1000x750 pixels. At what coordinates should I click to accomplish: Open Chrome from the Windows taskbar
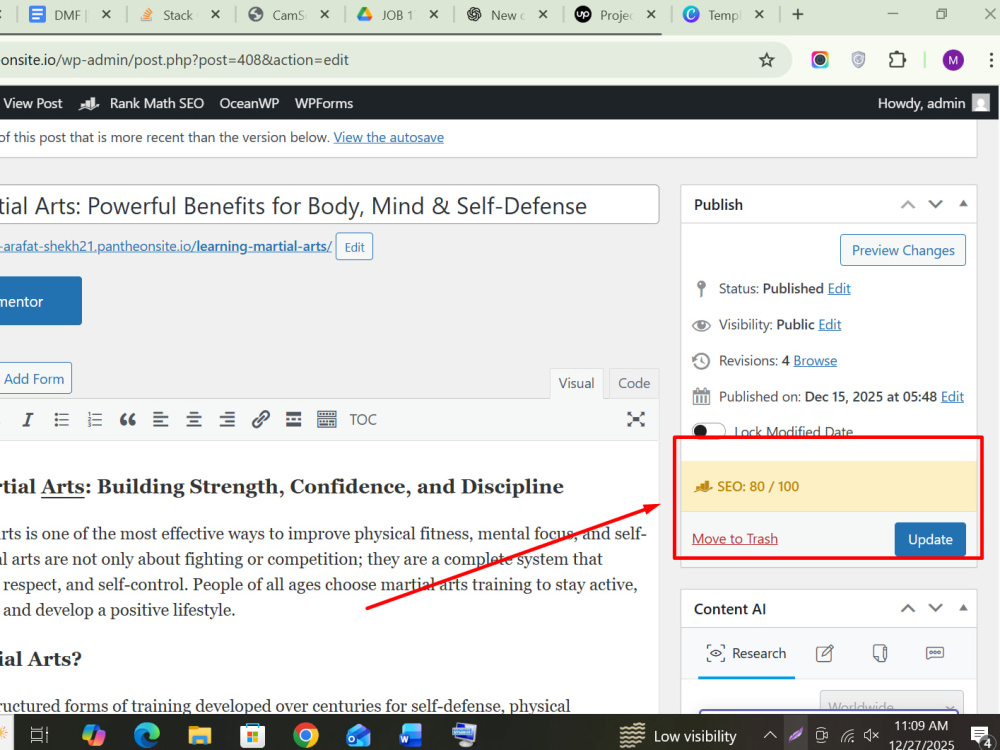305,735
